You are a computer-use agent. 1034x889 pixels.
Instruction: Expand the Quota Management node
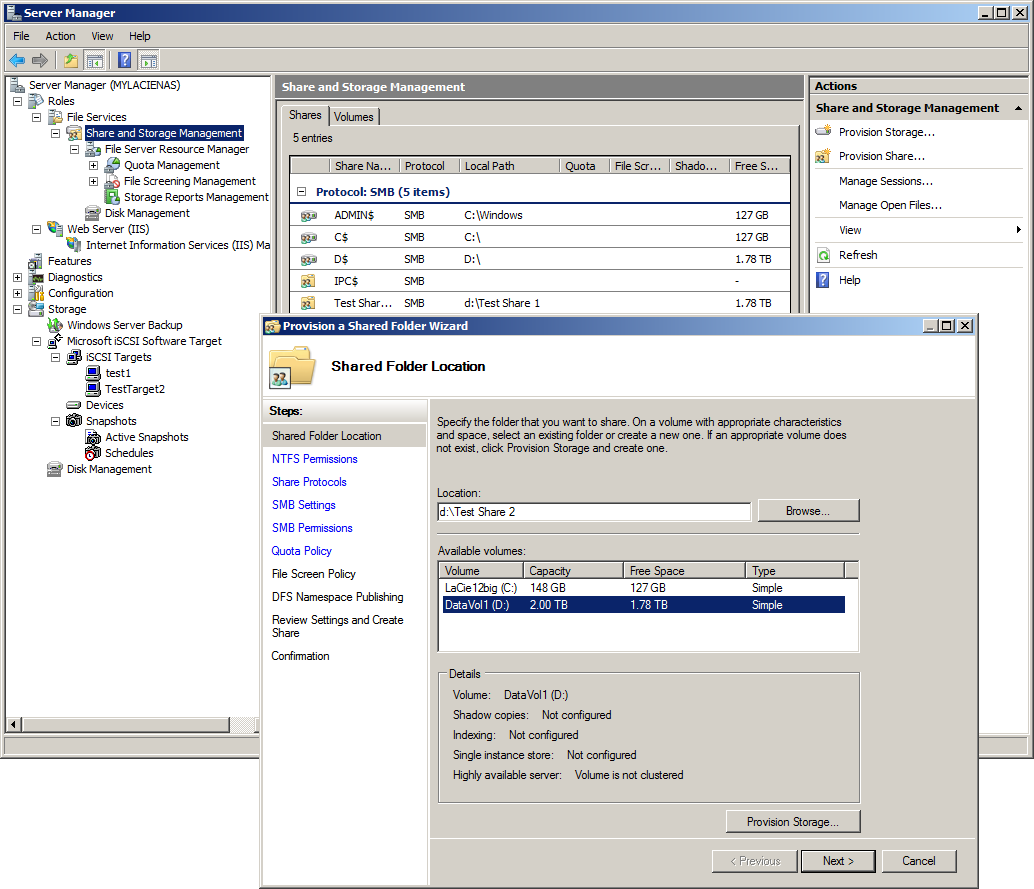pyautogui.click(x=94, y=166)
